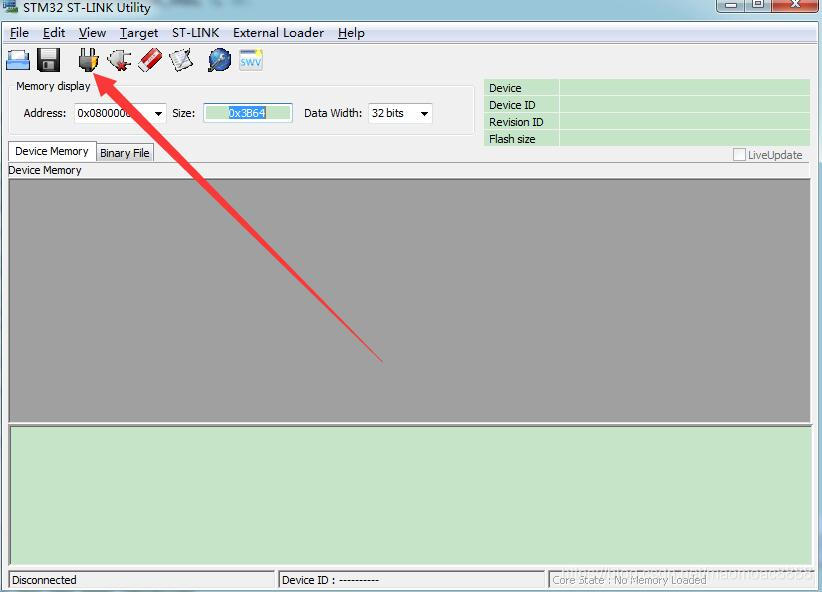
Task: Click the Device ID row in device panel
Action: pyautogui.click(x=517, y=104)
